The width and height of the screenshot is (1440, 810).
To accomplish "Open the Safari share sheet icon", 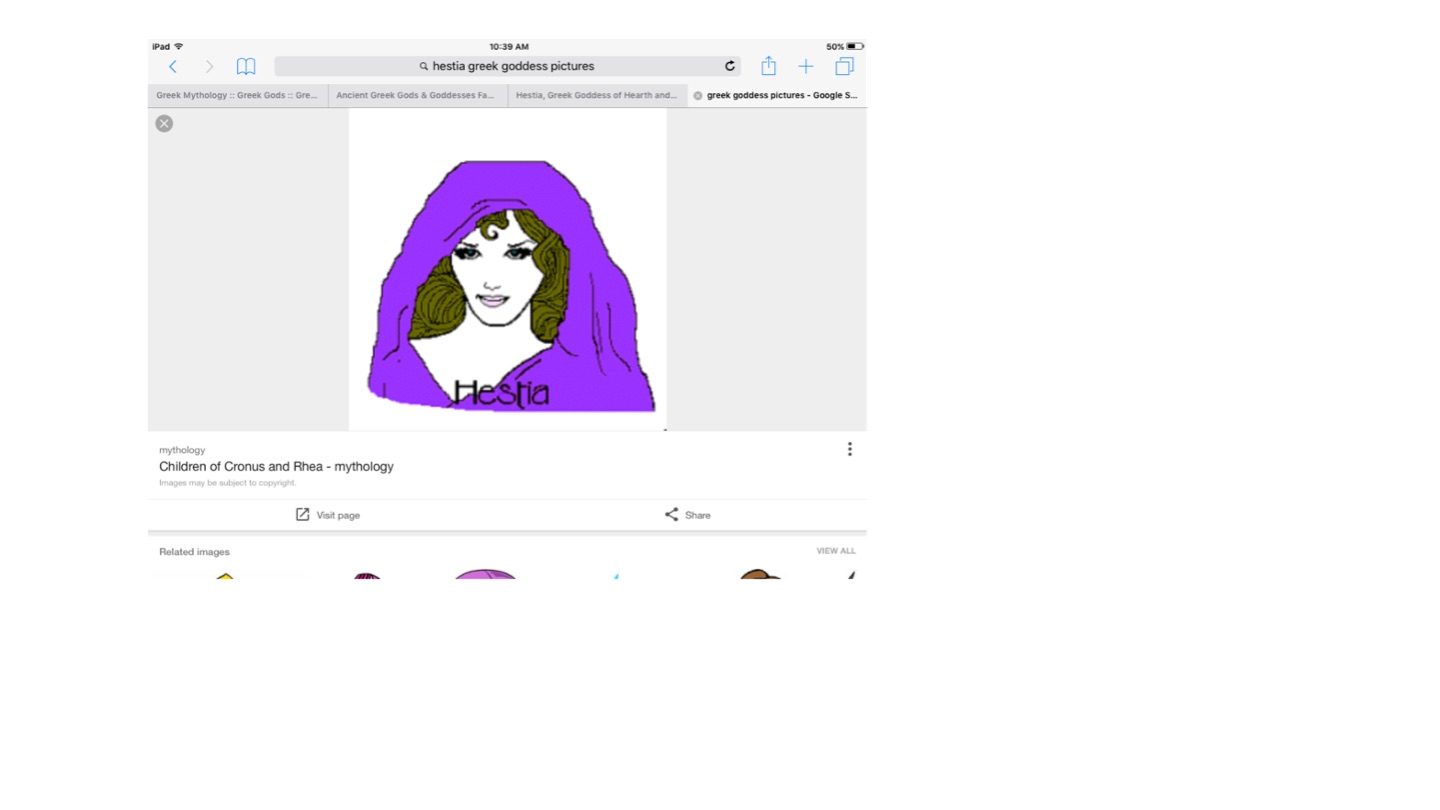I will (x=768, y=66).
